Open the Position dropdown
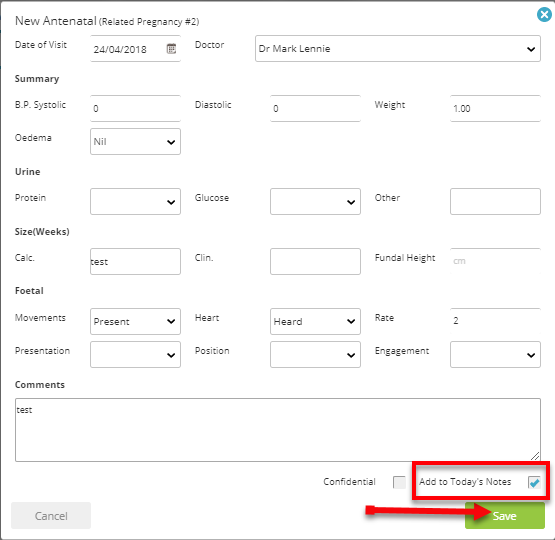This screenshot has width=555, height=540. 315,354
